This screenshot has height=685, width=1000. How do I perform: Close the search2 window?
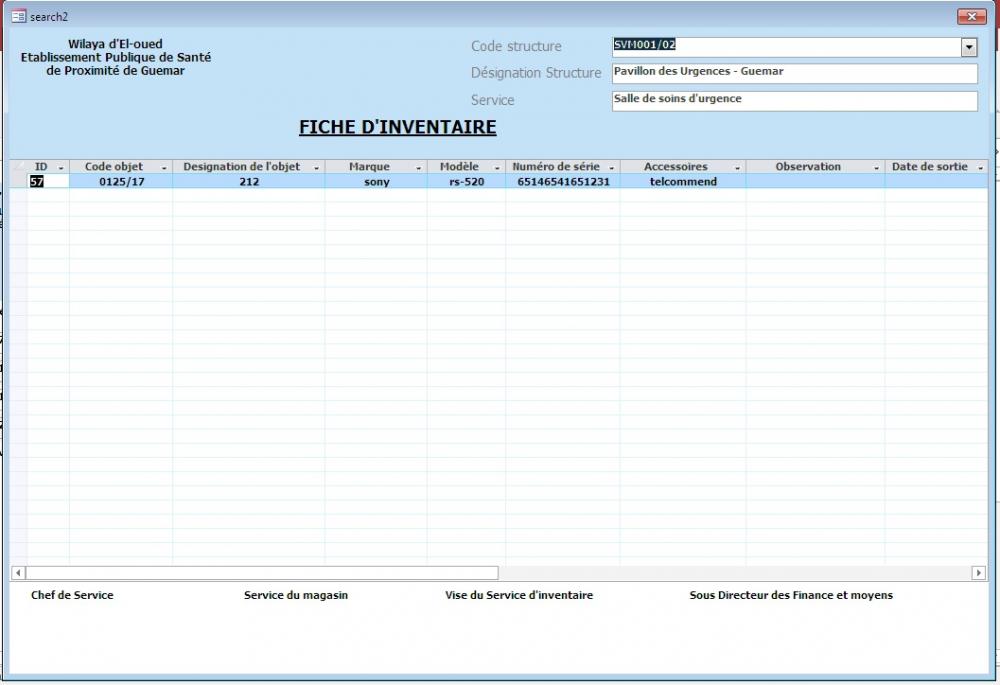point(972,17)
